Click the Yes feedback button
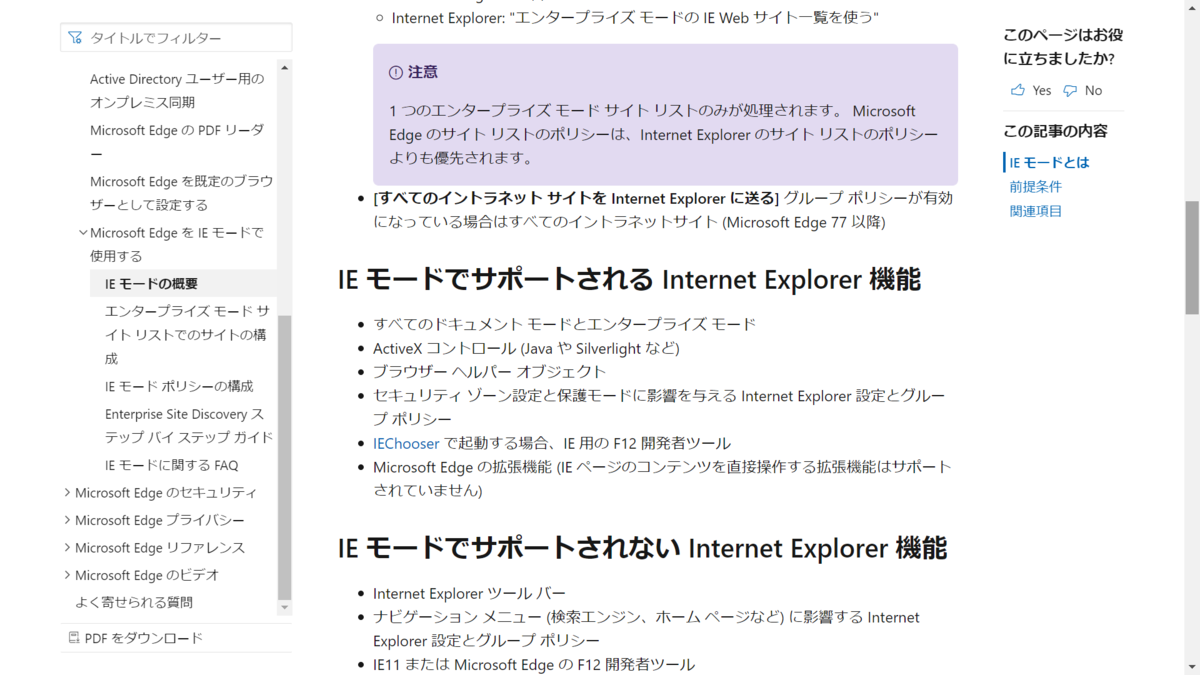This screenshot has width=1200, height=675. [1031, 90]
